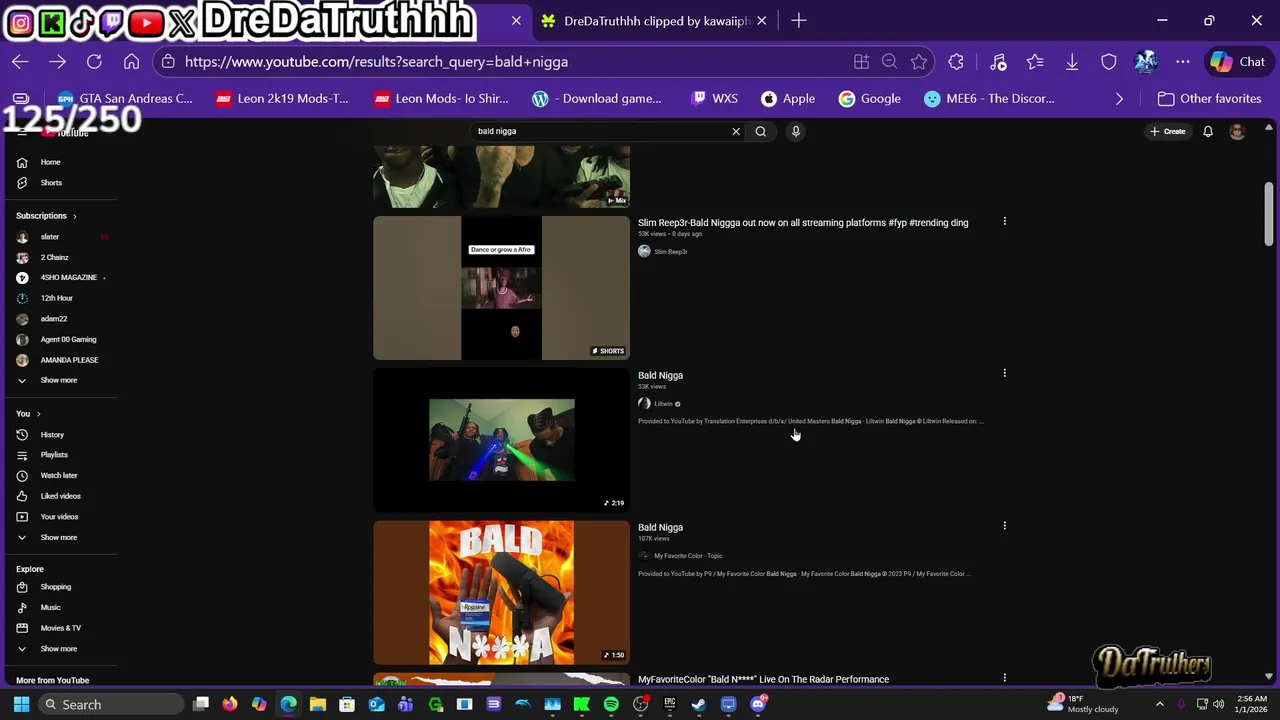Show more bookmarks bar chevron
Image resolution: width=1280 pixels, height=720 pixels.
point(1119,99)
